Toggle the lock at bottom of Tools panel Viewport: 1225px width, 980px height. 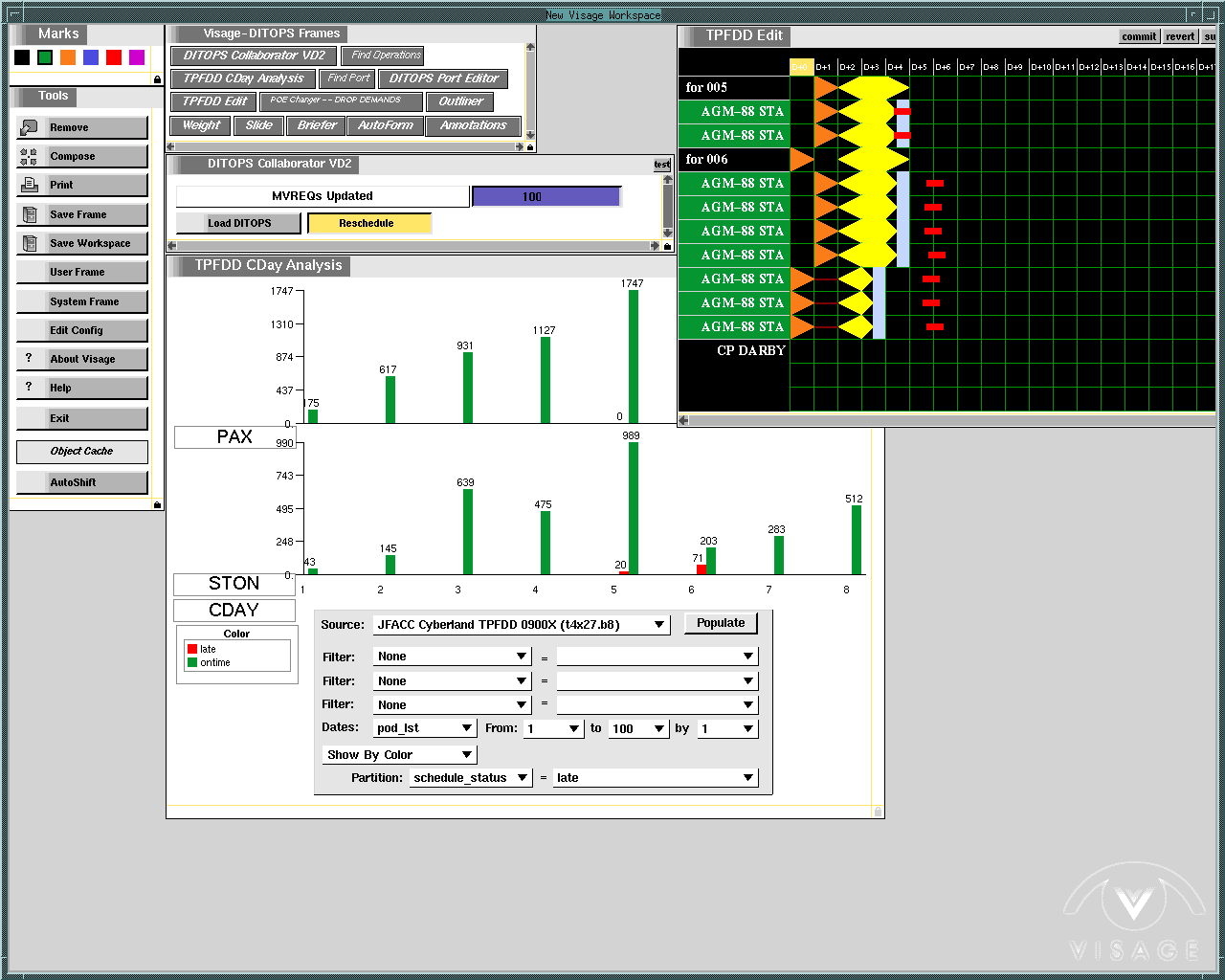[158, 505]
